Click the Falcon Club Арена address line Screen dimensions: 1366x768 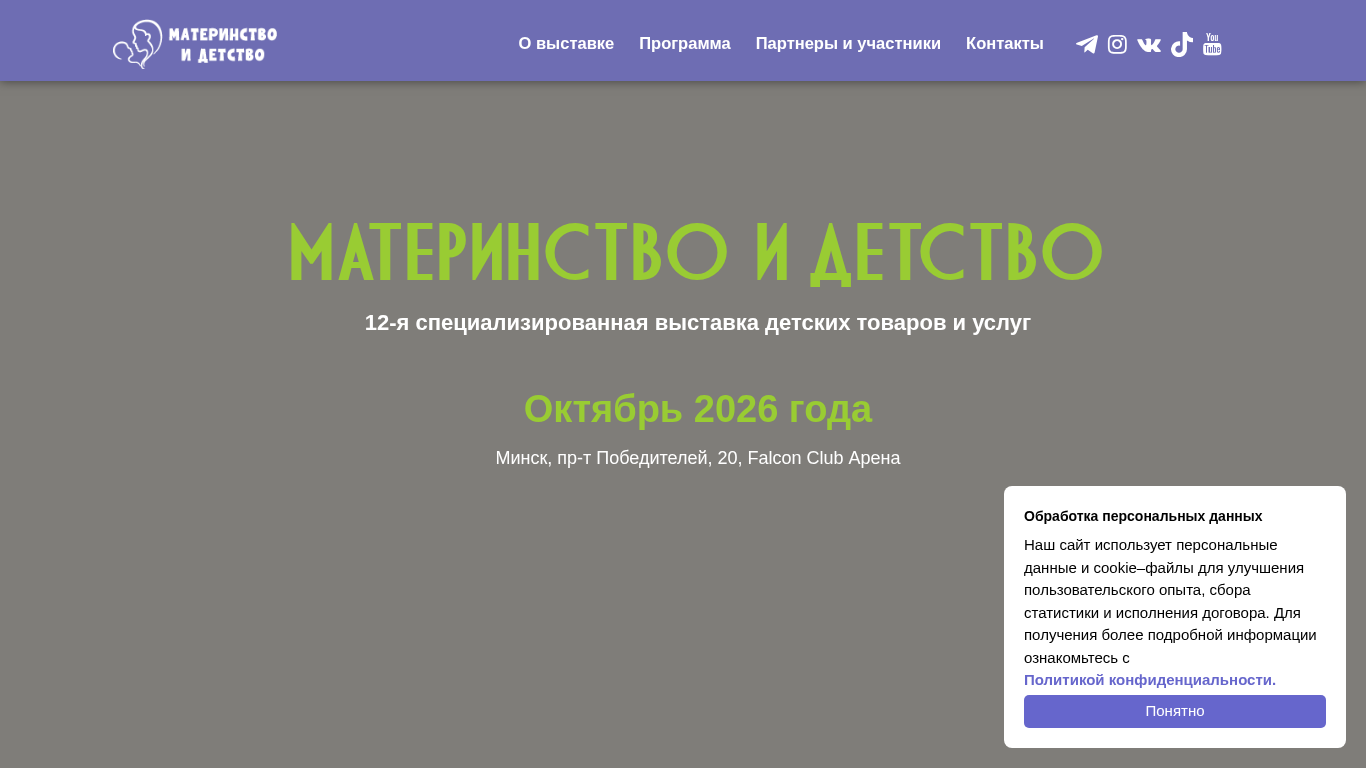pos(698,458)
